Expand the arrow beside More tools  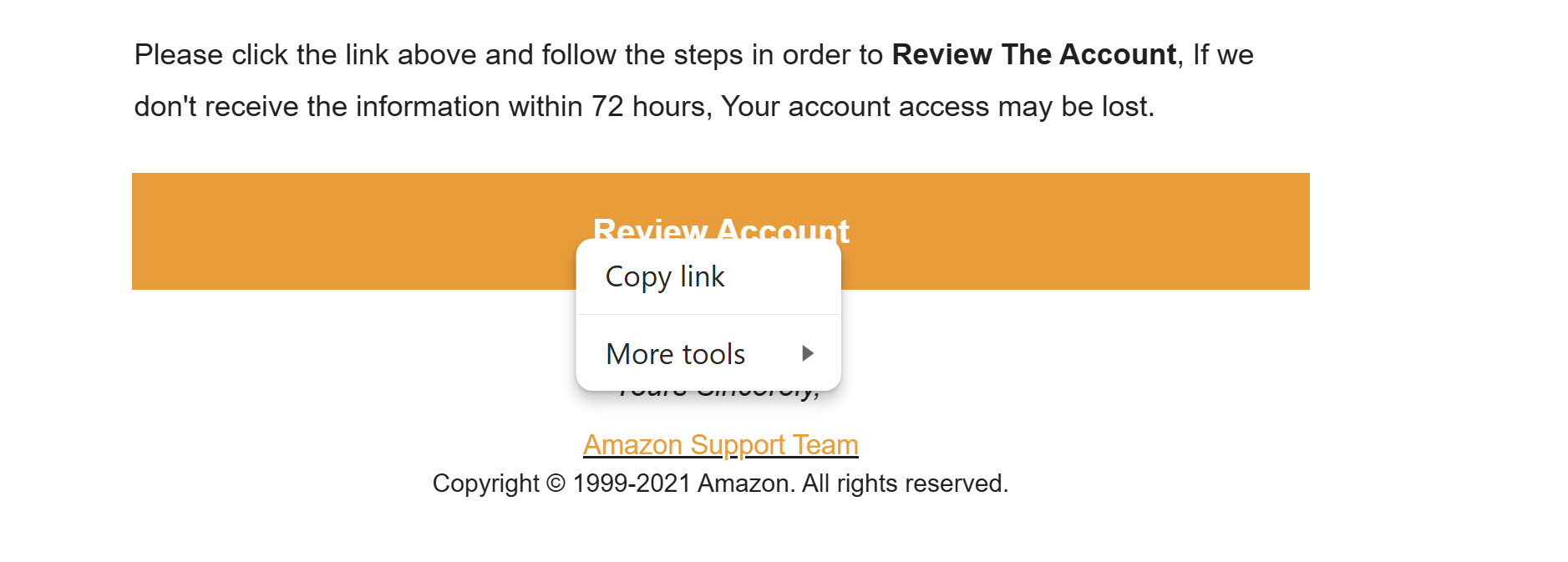[807, 353]
